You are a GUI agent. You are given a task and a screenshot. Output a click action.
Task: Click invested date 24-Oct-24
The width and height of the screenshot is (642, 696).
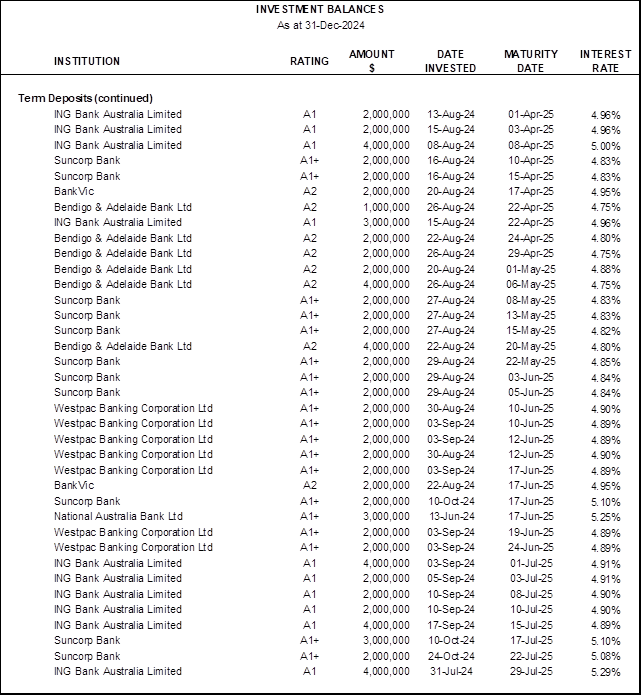tap(451, 657)
